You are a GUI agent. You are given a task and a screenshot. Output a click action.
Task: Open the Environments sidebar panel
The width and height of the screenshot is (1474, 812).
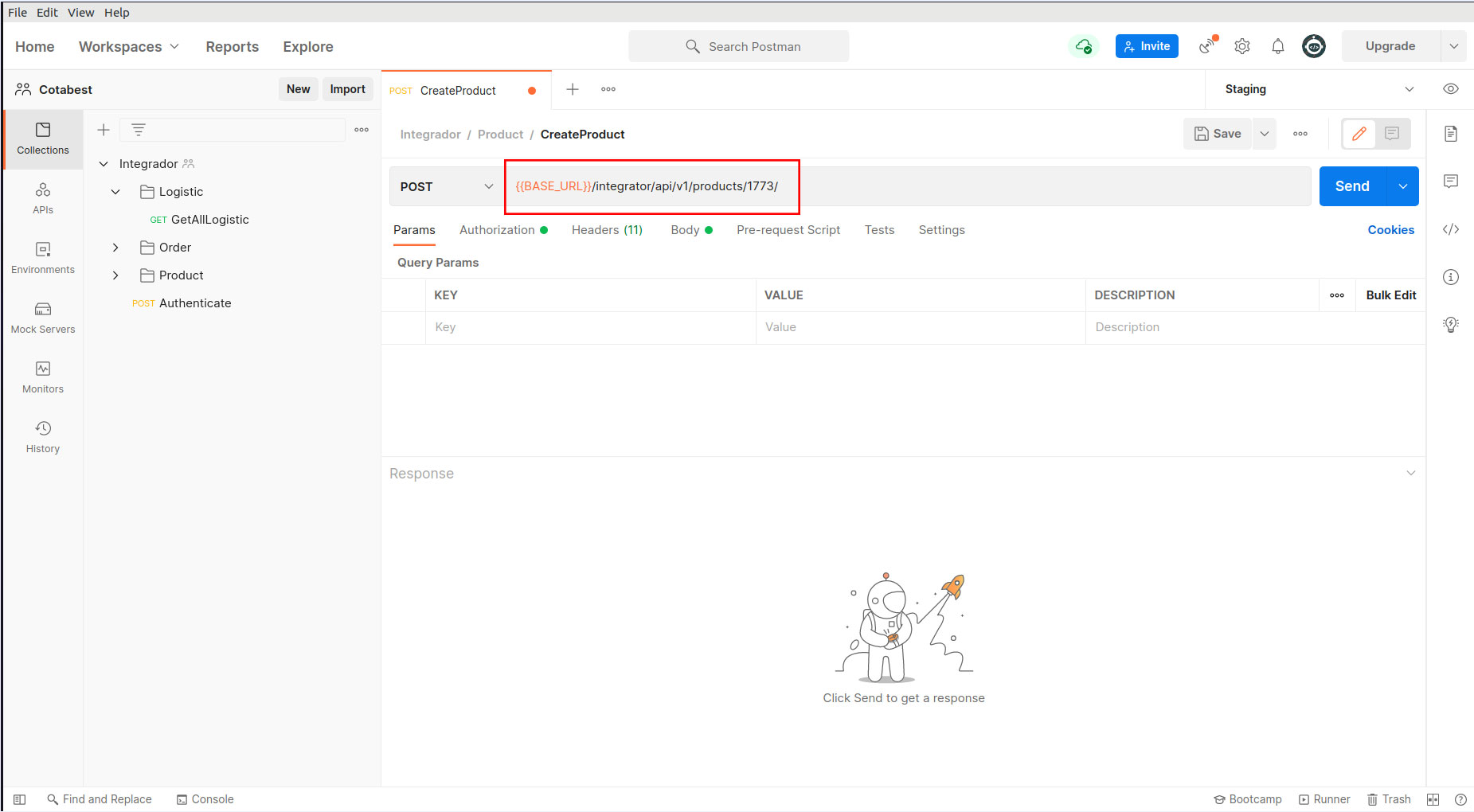click(x=43, y=258)
